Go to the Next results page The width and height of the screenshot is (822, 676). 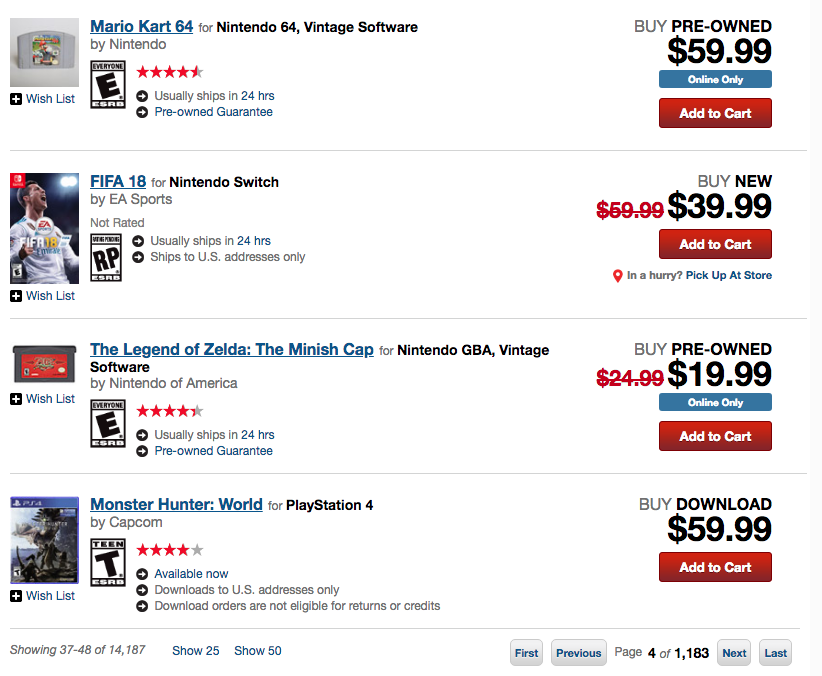point(734,653)
